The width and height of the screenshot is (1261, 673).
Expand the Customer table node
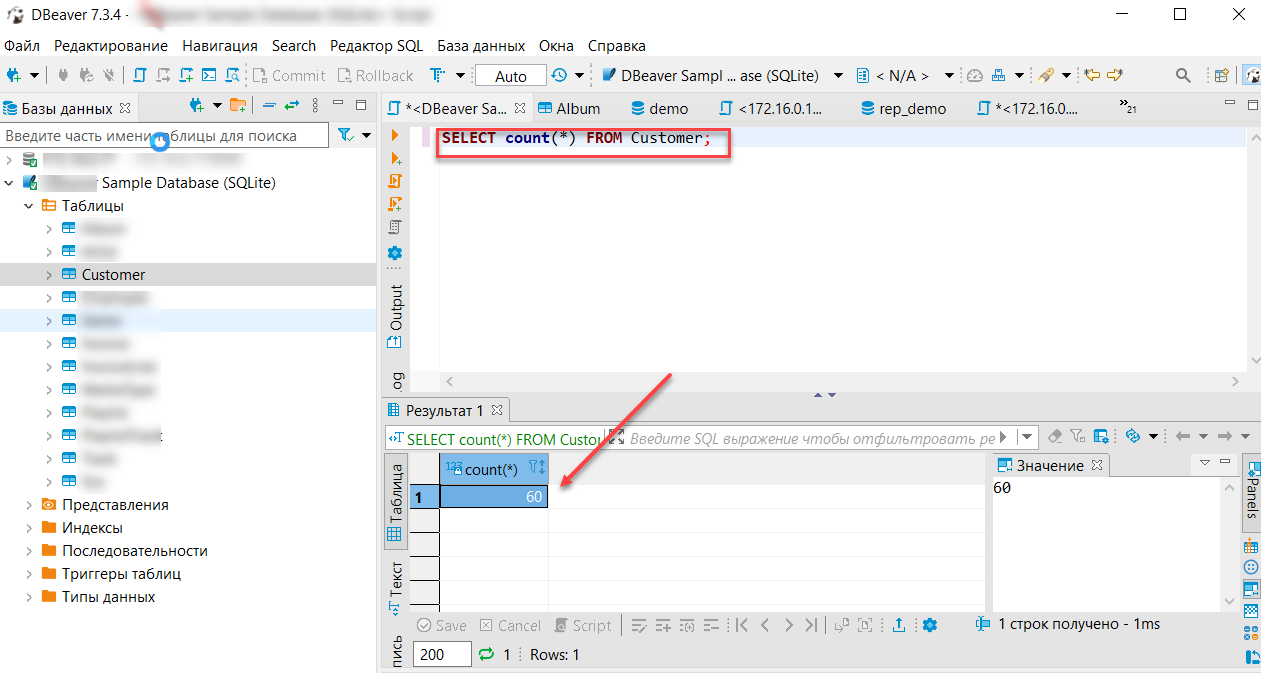click(x=47, y=274)
